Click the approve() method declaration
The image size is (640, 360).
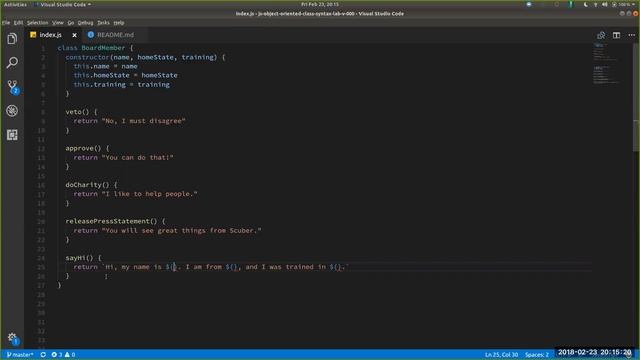click(x=87, y=149)
